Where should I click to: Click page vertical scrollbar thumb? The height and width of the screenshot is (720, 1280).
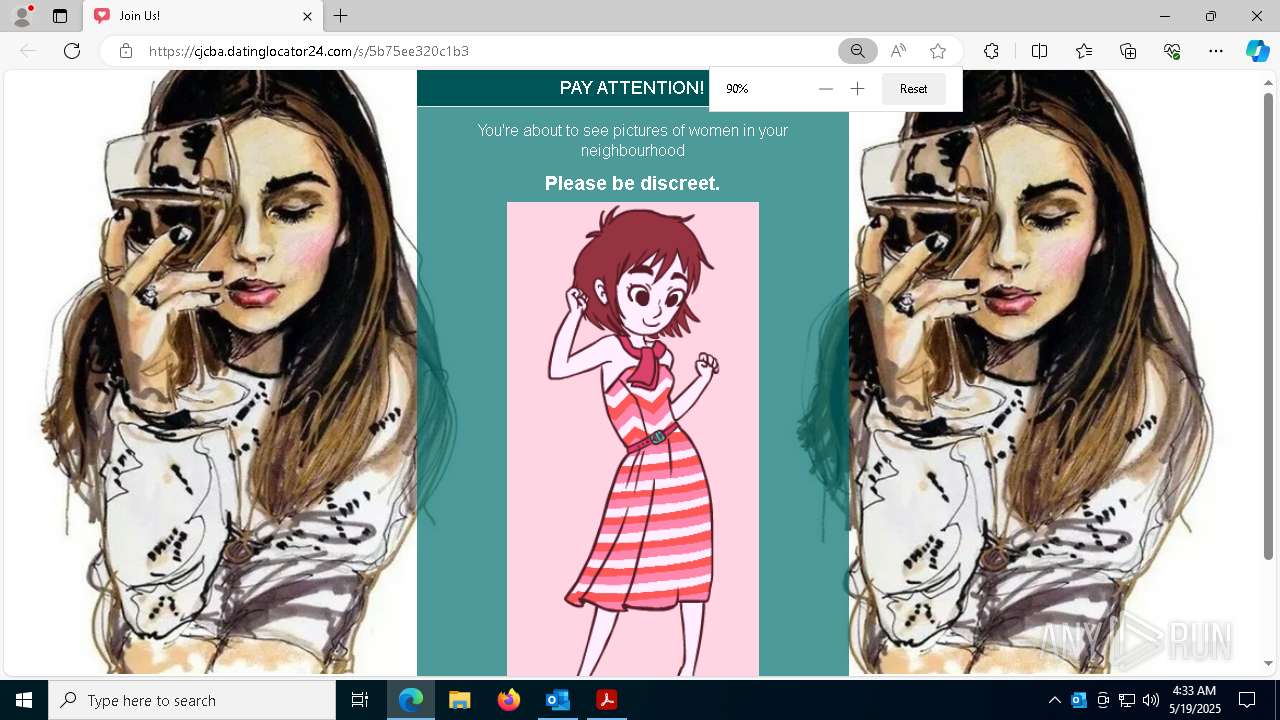(1268, 325)
